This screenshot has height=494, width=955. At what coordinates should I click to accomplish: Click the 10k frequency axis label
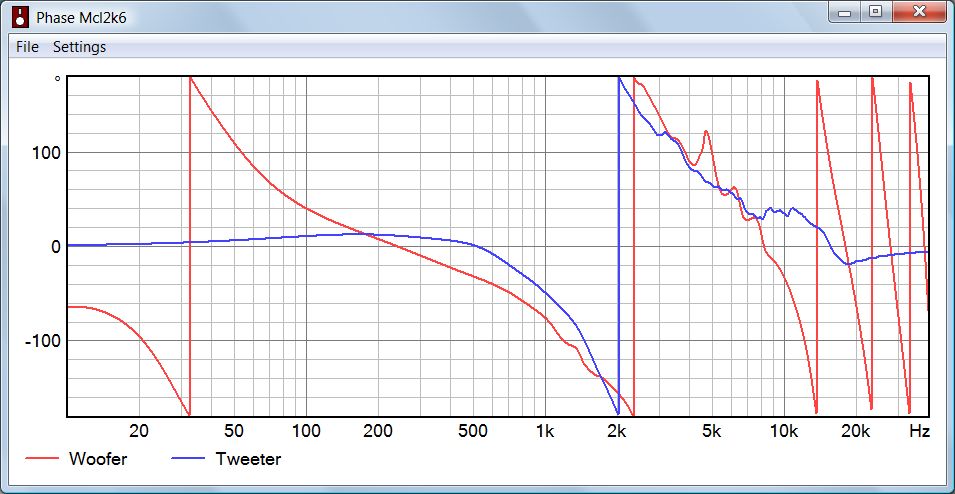pyautogui.click(x=783, y=431)
